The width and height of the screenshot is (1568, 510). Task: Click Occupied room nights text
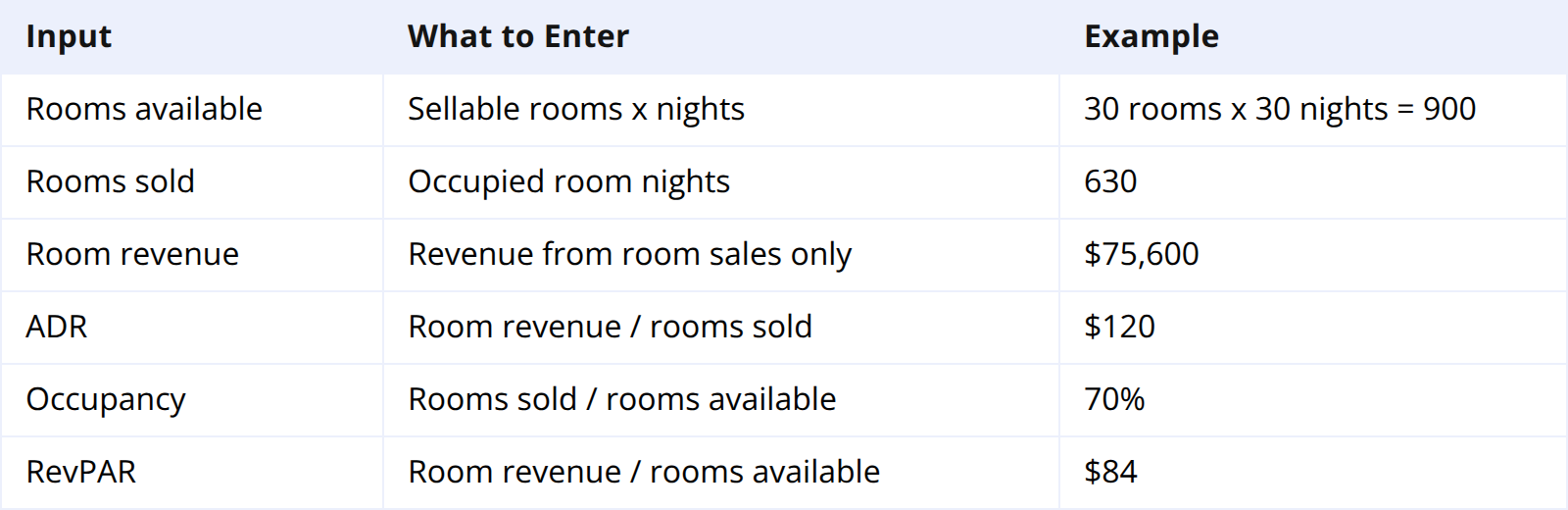click(569, 181)
